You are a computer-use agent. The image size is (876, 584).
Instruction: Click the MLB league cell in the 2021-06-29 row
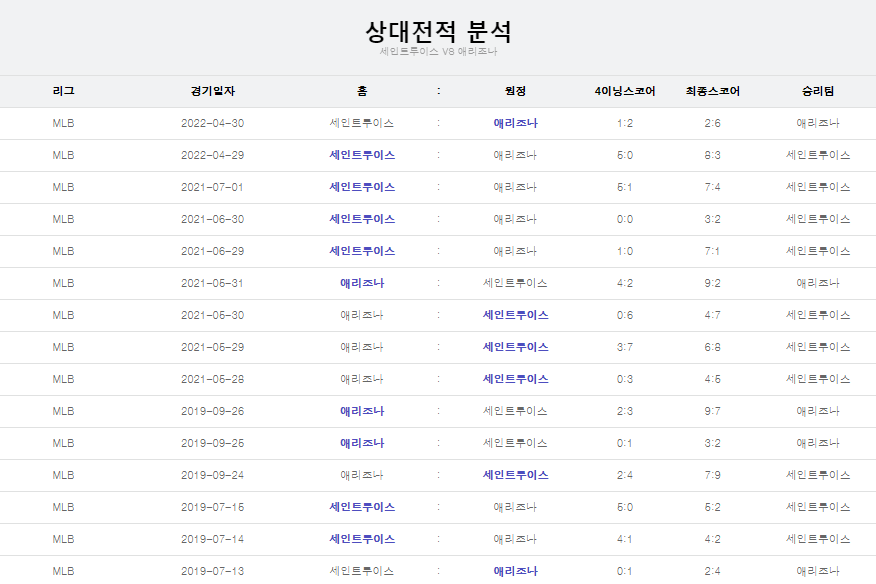coord(63,251)
